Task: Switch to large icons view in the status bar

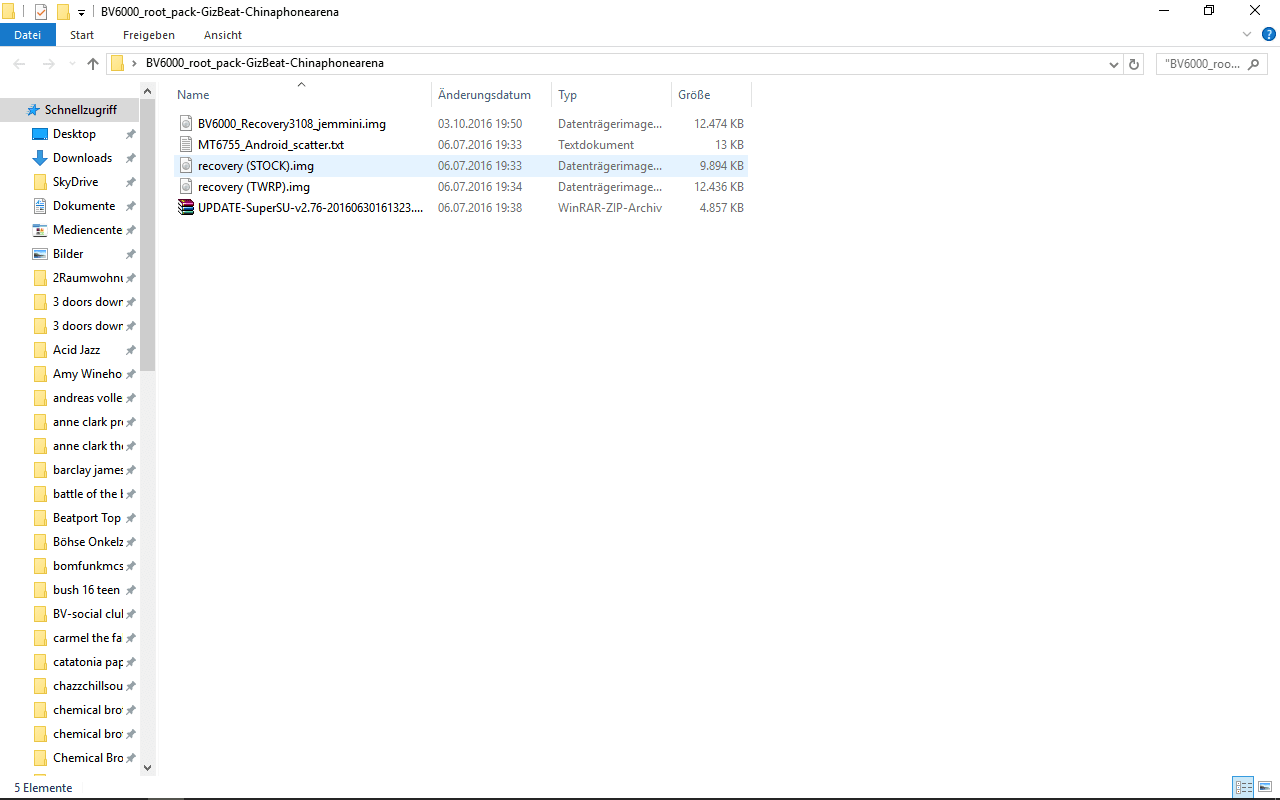Action: pos(1264,788)
